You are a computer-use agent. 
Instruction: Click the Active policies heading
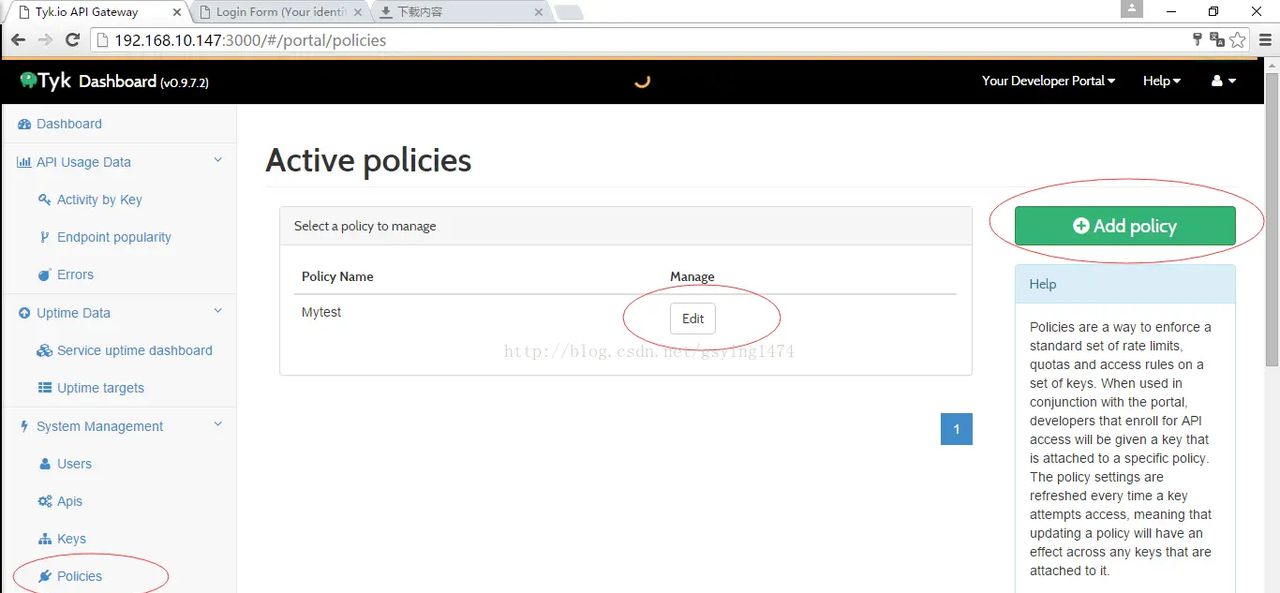pyautogui.click(x=368, y=160)
